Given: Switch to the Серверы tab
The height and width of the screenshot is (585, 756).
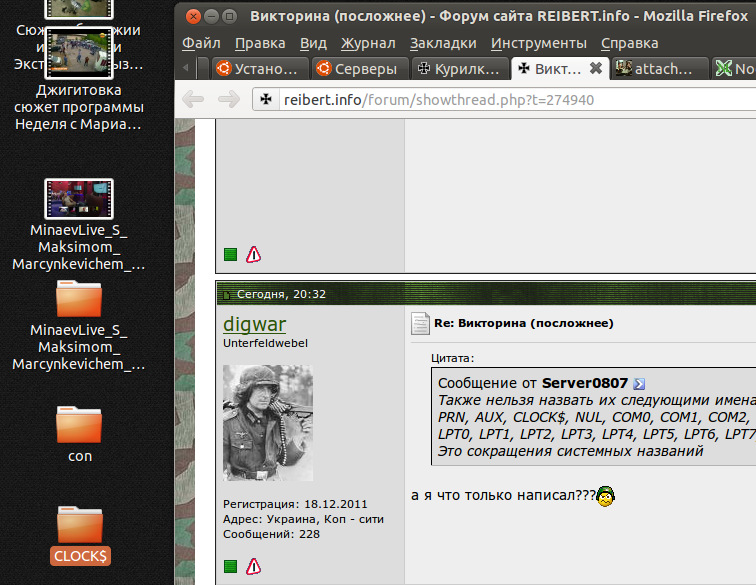Looking at the screenshot, I should pyautogui.click(x=360, y=68).
